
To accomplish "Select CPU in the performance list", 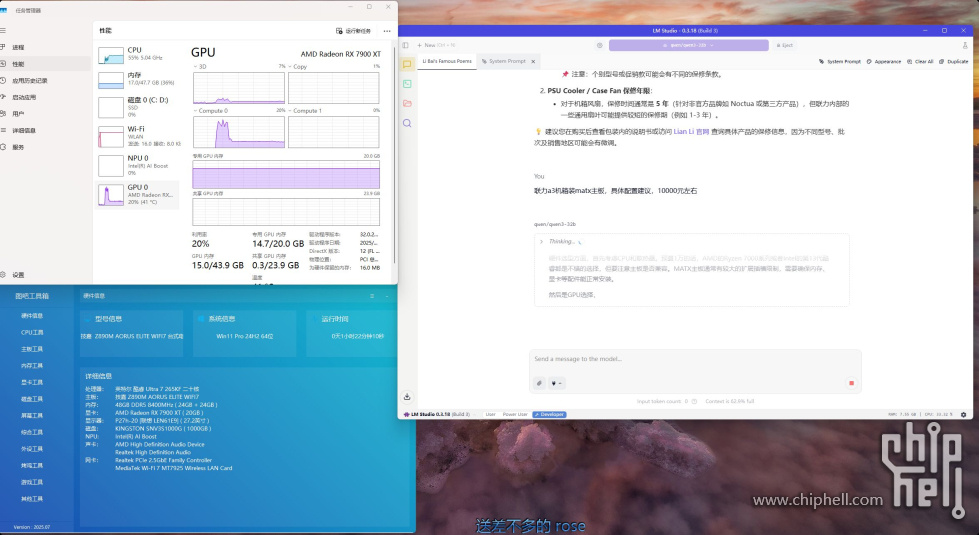I will pos(137,54).
